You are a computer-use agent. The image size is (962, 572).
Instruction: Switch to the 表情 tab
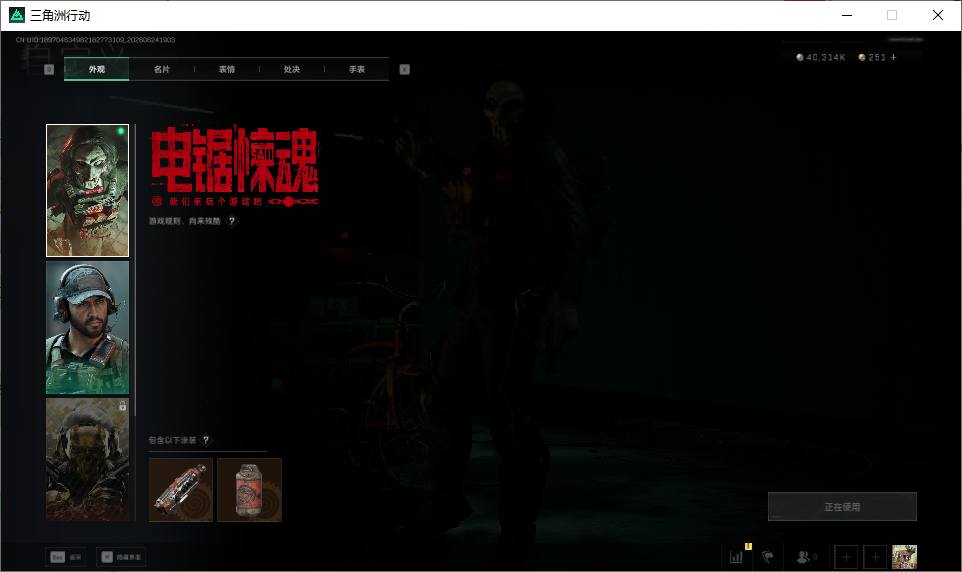pyautogui.click(x=226, y=69)
